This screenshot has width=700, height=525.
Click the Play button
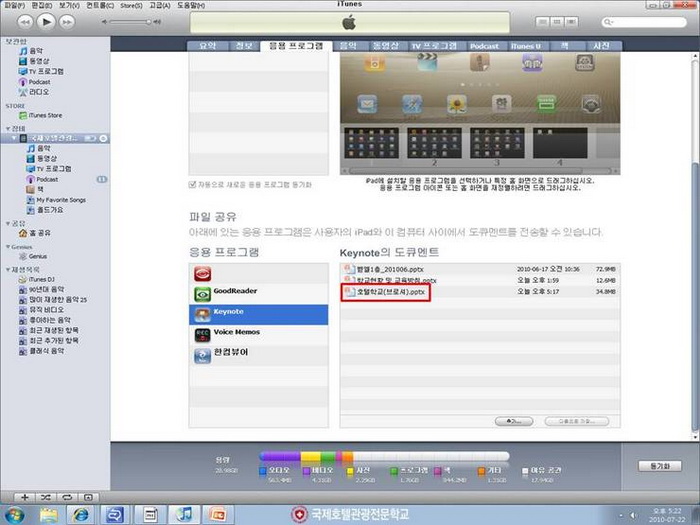(x=46, y=20)
